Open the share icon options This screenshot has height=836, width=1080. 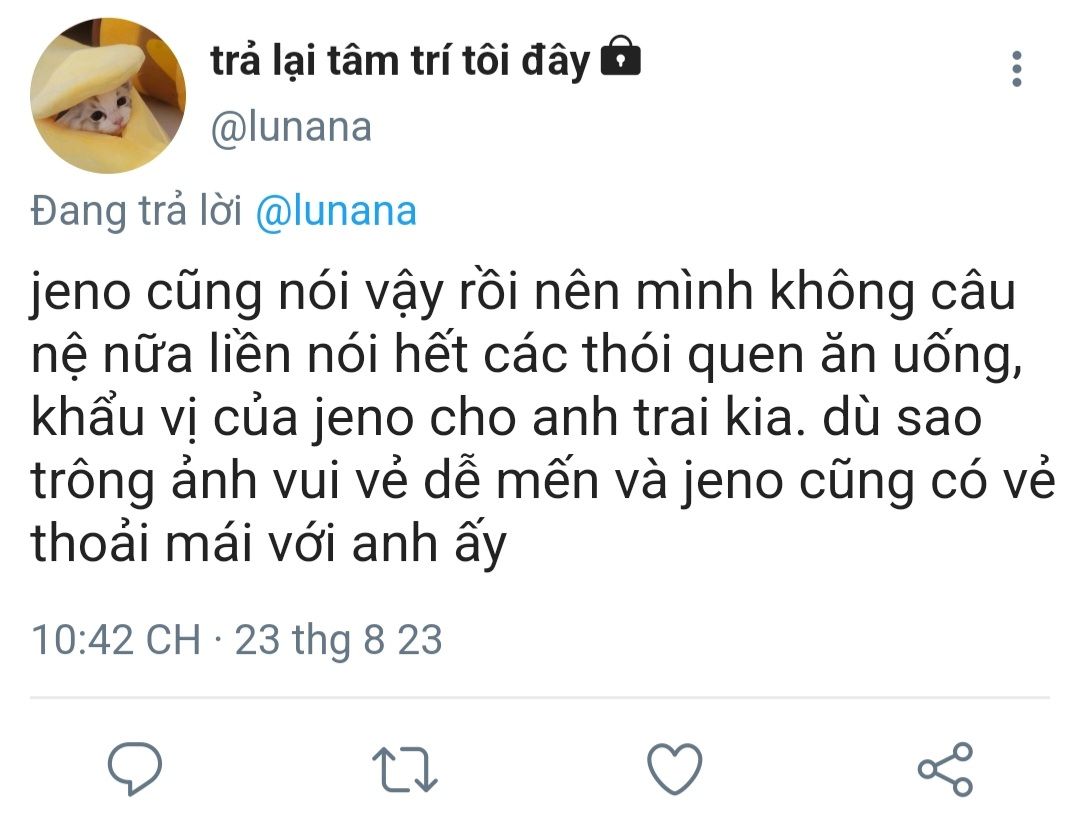[946, 769]
